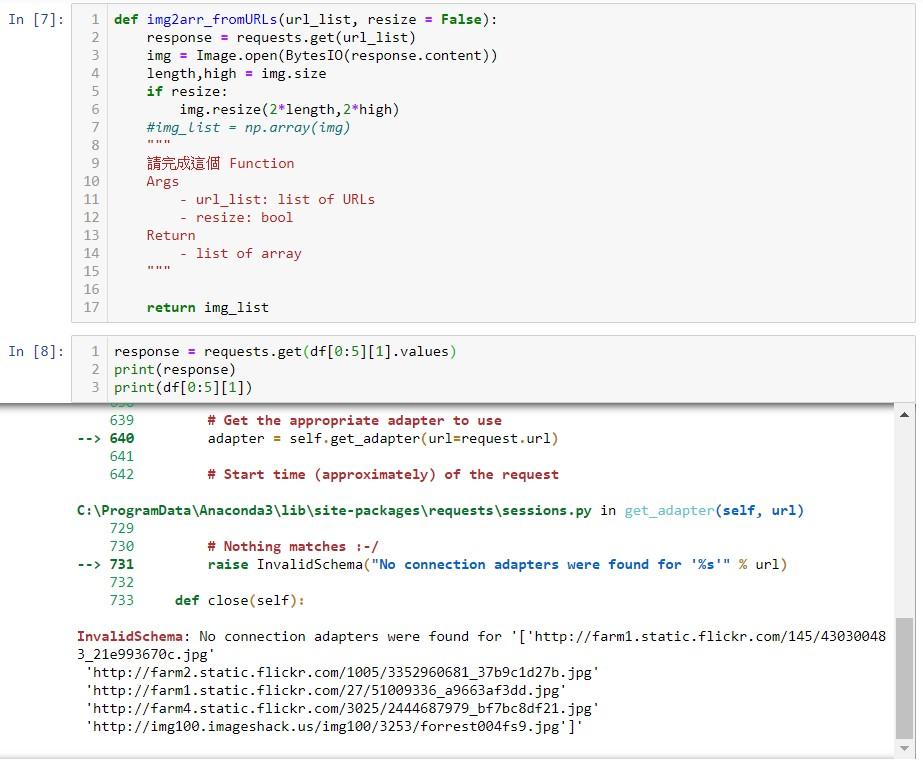
Task: Click the 'response = requests.get(url_list)' line
Action: (x=281, y=38)
